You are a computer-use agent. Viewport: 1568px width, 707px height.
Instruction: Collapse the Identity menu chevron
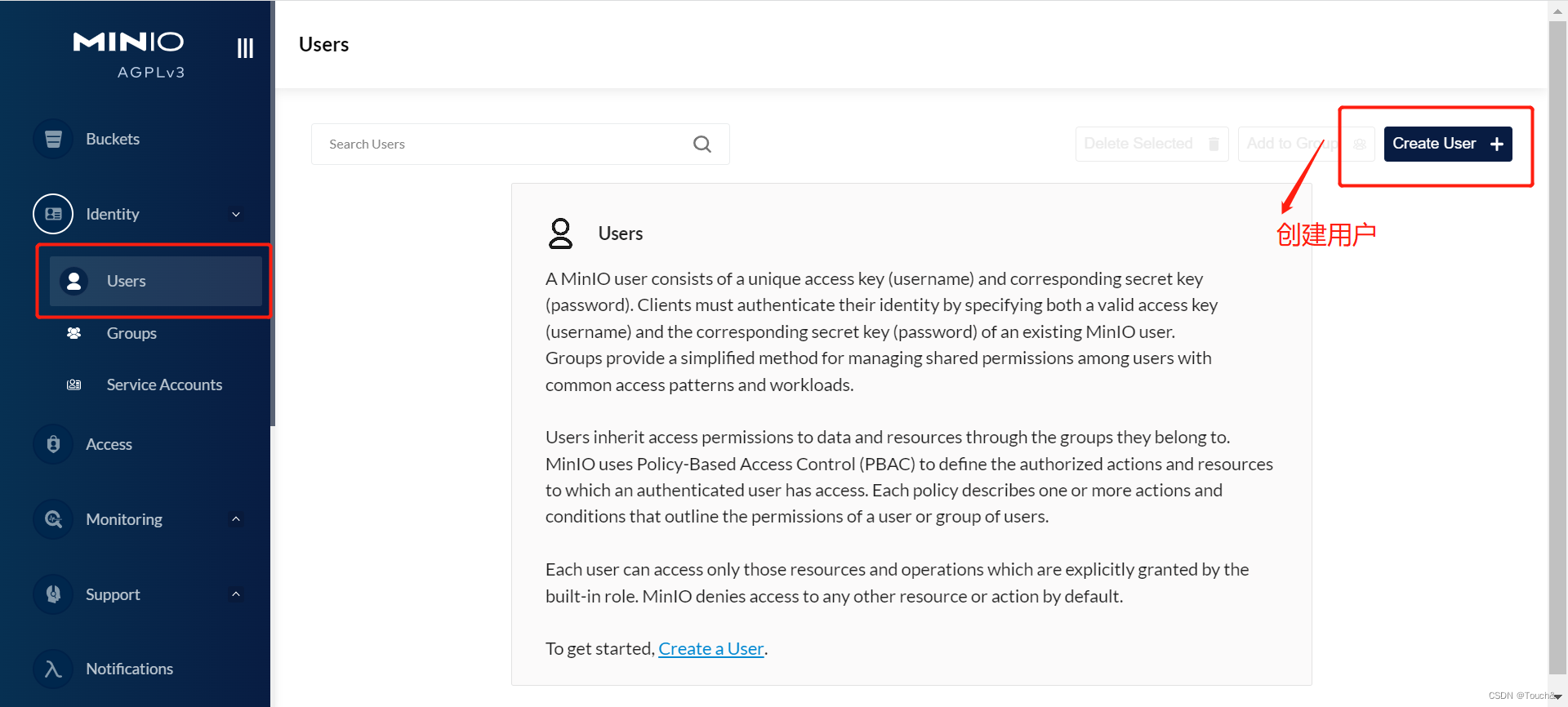236,215
